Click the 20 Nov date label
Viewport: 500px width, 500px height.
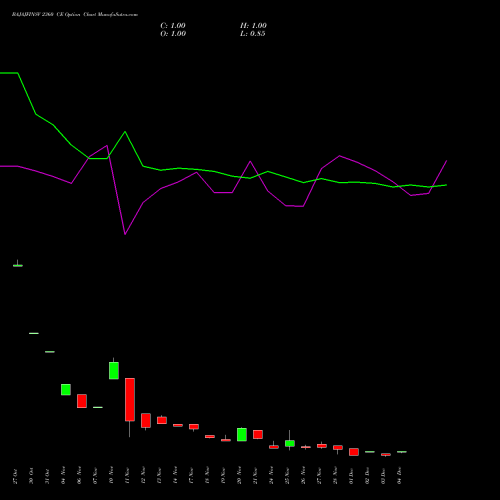pyautogui.click(x=239, y=476)
